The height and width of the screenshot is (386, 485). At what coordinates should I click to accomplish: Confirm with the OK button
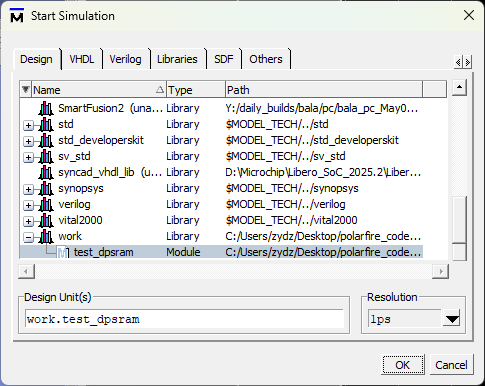pos(403,365)
